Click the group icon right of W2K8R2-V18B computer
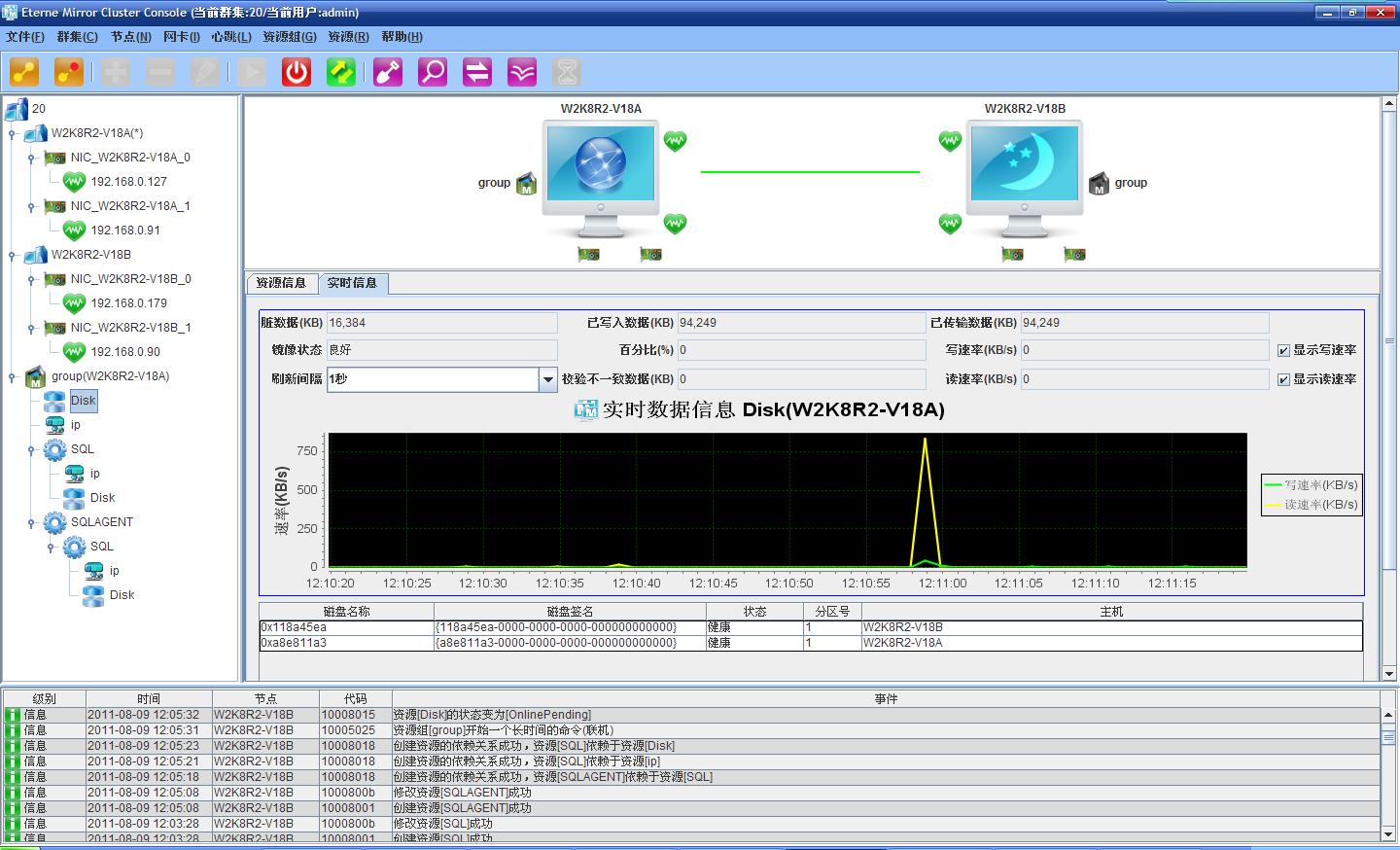Viewport: 1400px width, 850px height. pos(1099,183)
